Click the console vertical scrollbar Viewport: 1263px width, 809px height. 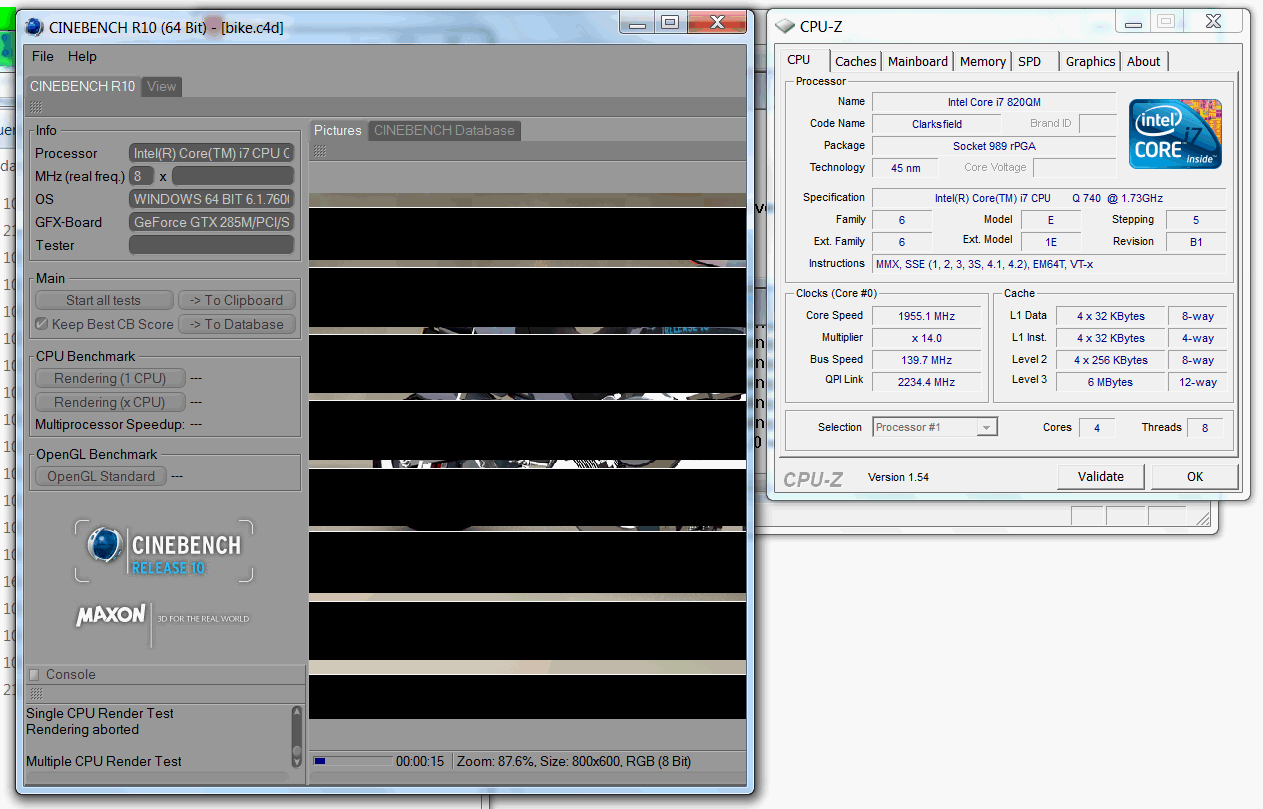point(297,737)
